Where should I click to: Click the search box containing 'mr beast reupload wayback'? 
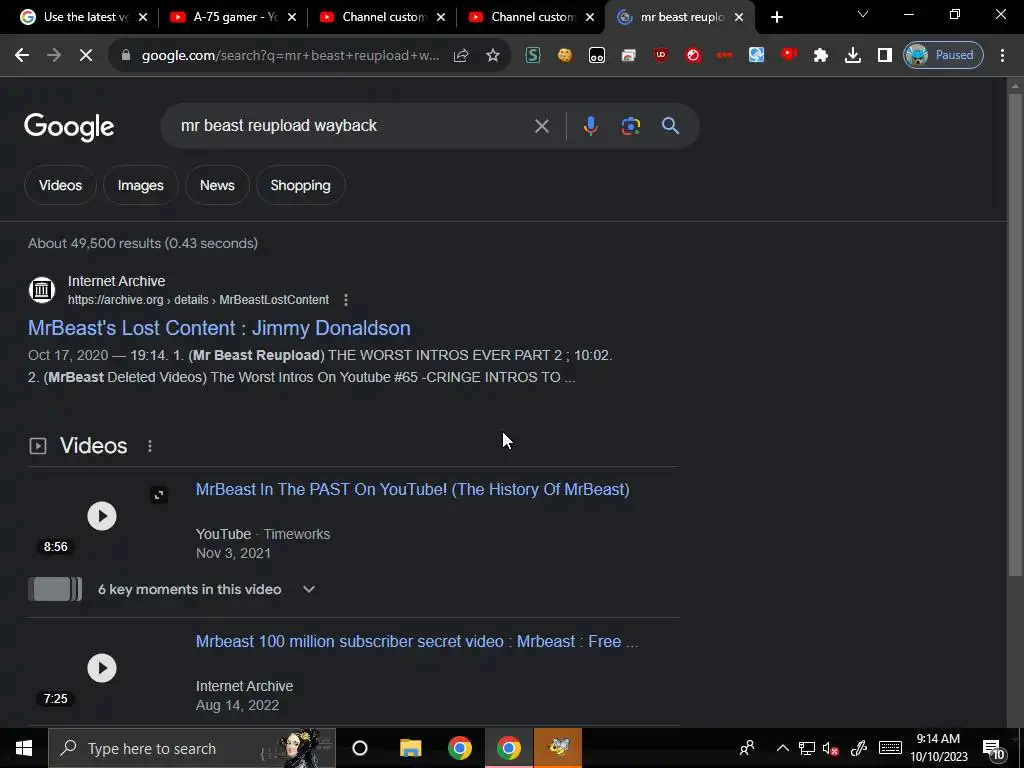[x=353, y=126]
